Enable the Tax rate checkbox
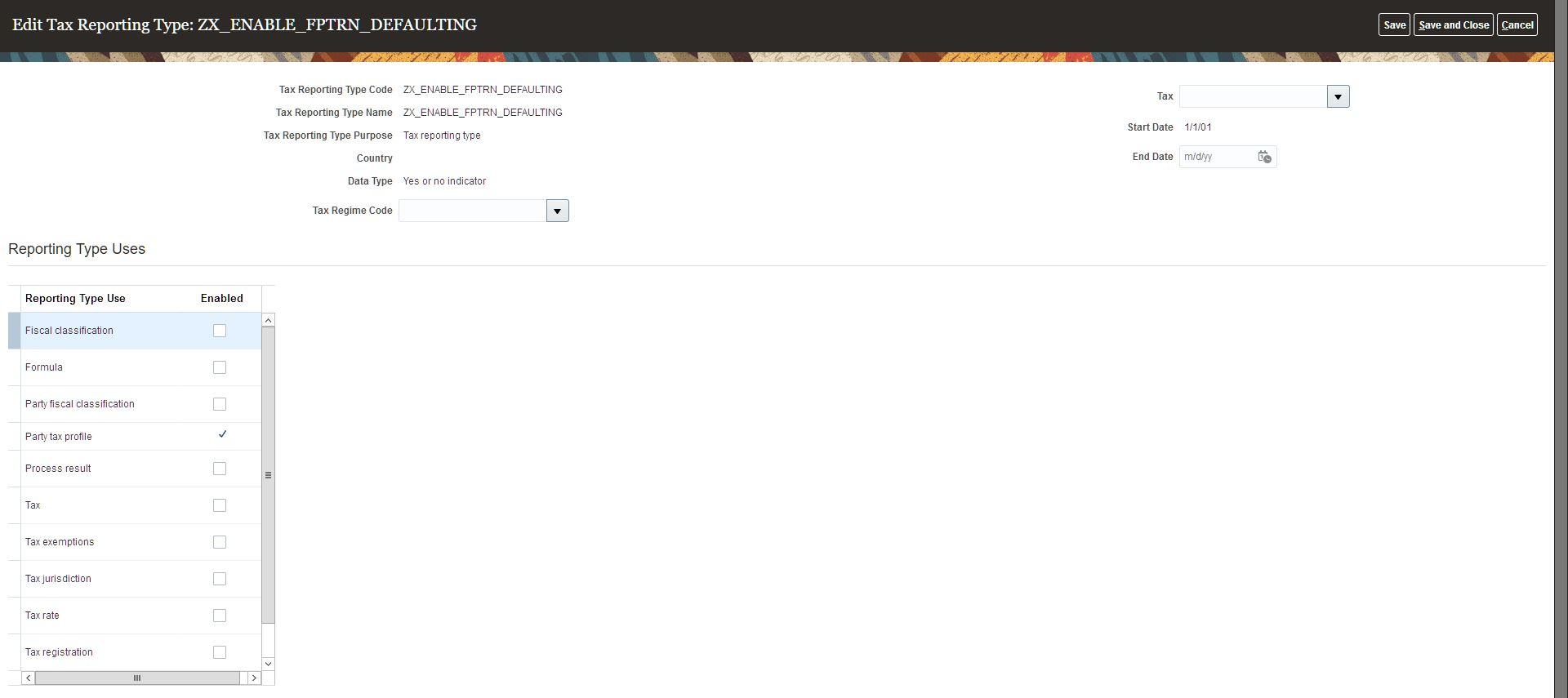Screen dimensions: 1568x698 (x=220, y=616)
